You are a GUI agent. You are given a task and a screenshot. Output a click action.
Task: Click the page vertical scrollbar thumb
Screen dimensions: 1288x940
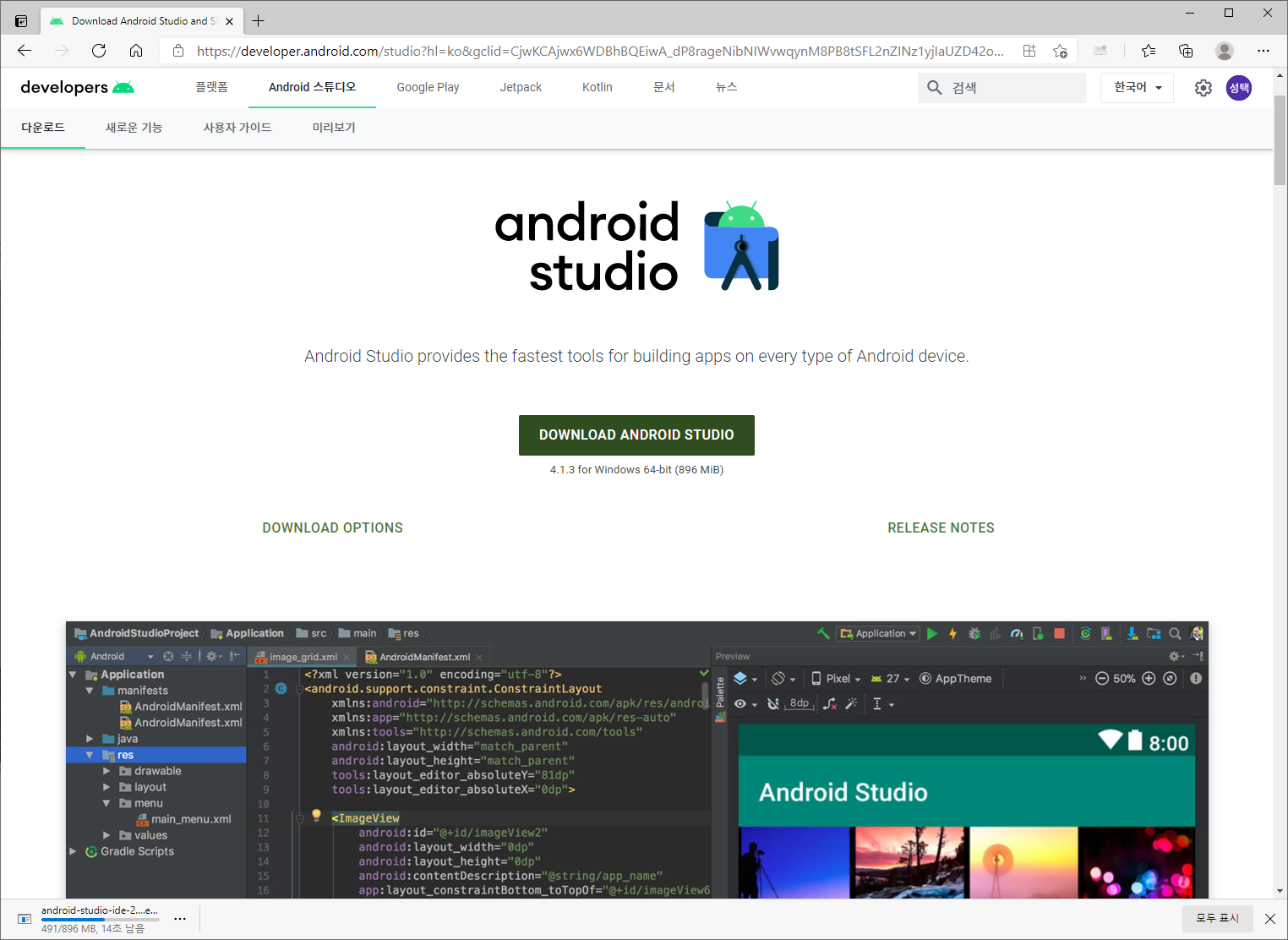pos(1280,140)
